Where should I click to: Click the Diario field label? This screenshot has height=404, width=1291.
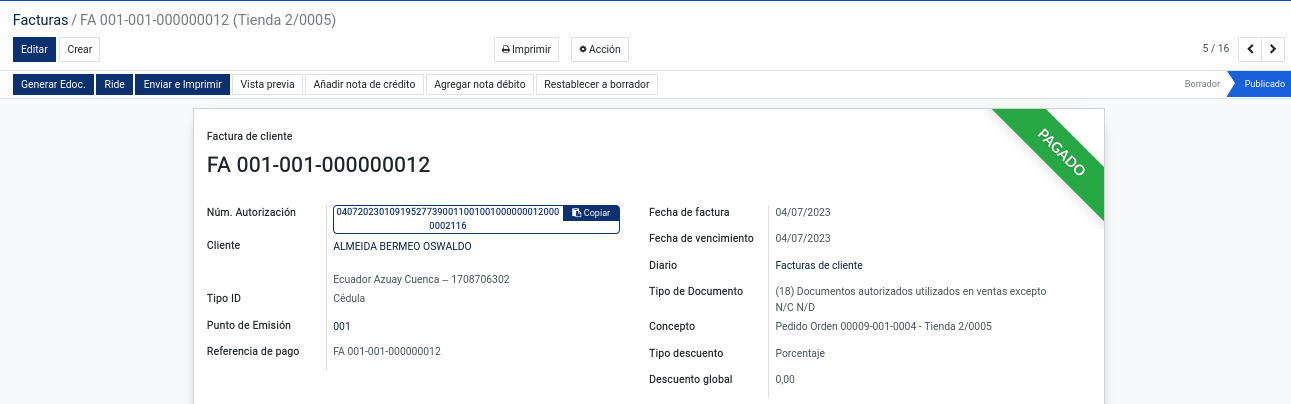[x=663, y=265]
